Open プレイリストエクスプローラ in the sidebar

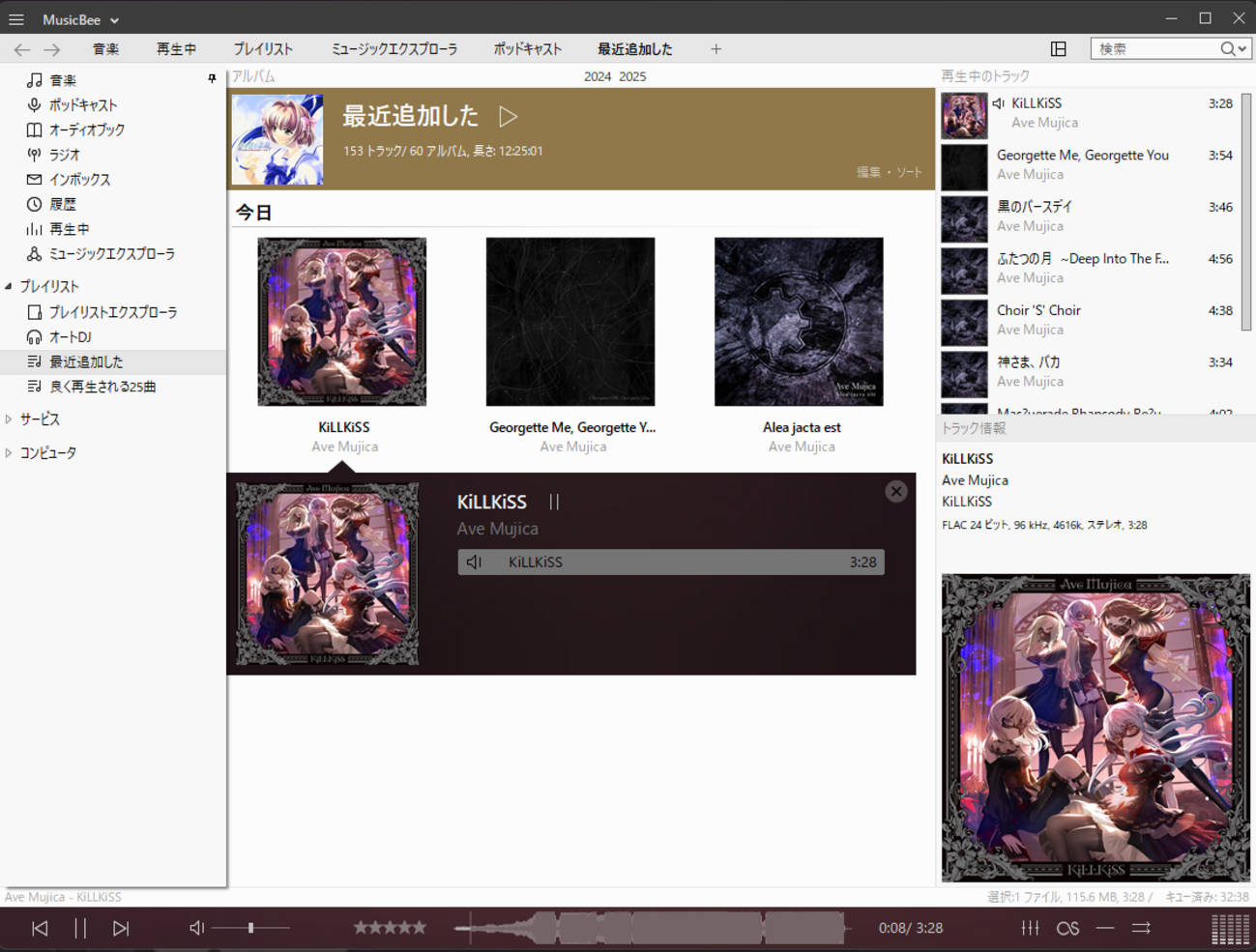113,312
